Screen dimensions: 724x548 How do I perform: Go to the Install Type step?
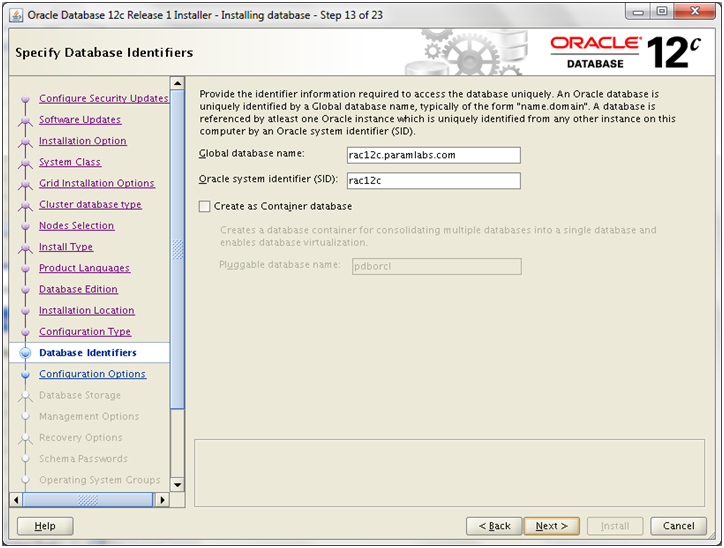point(66,247)
